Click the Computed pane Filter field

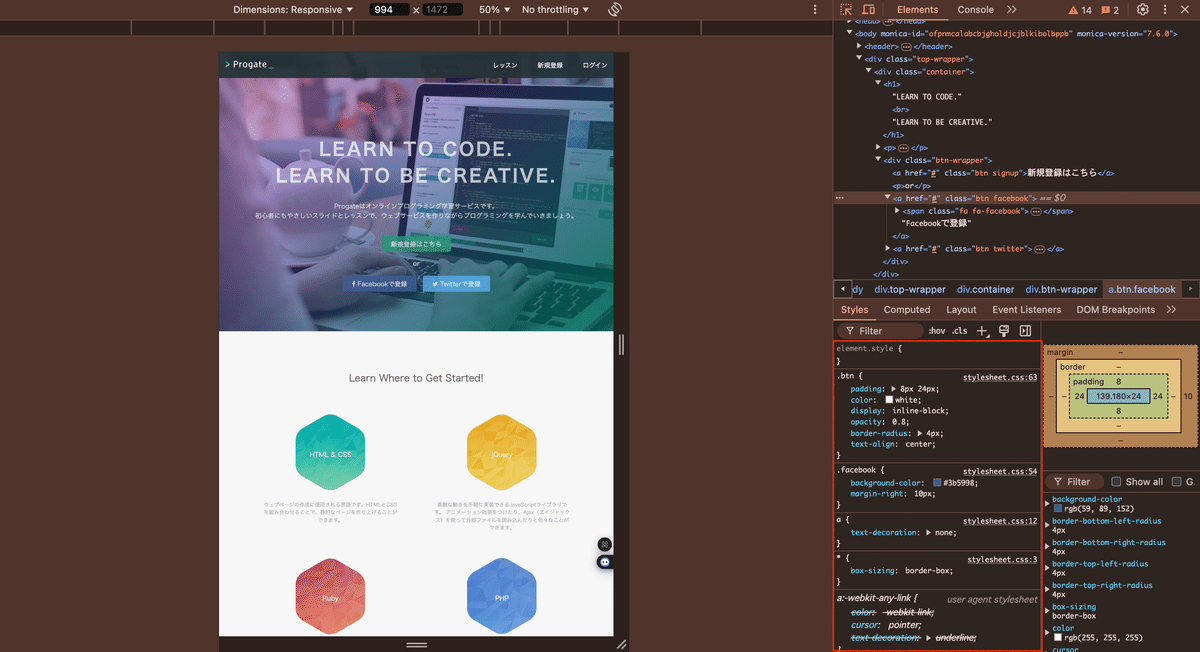pyautogui.click(x=1076, y=481)
